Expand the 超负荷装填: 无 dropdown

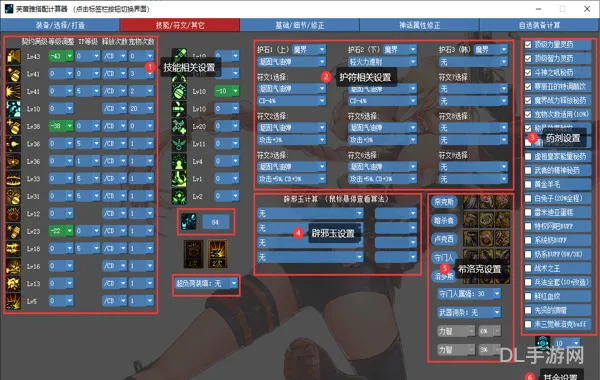206,284
